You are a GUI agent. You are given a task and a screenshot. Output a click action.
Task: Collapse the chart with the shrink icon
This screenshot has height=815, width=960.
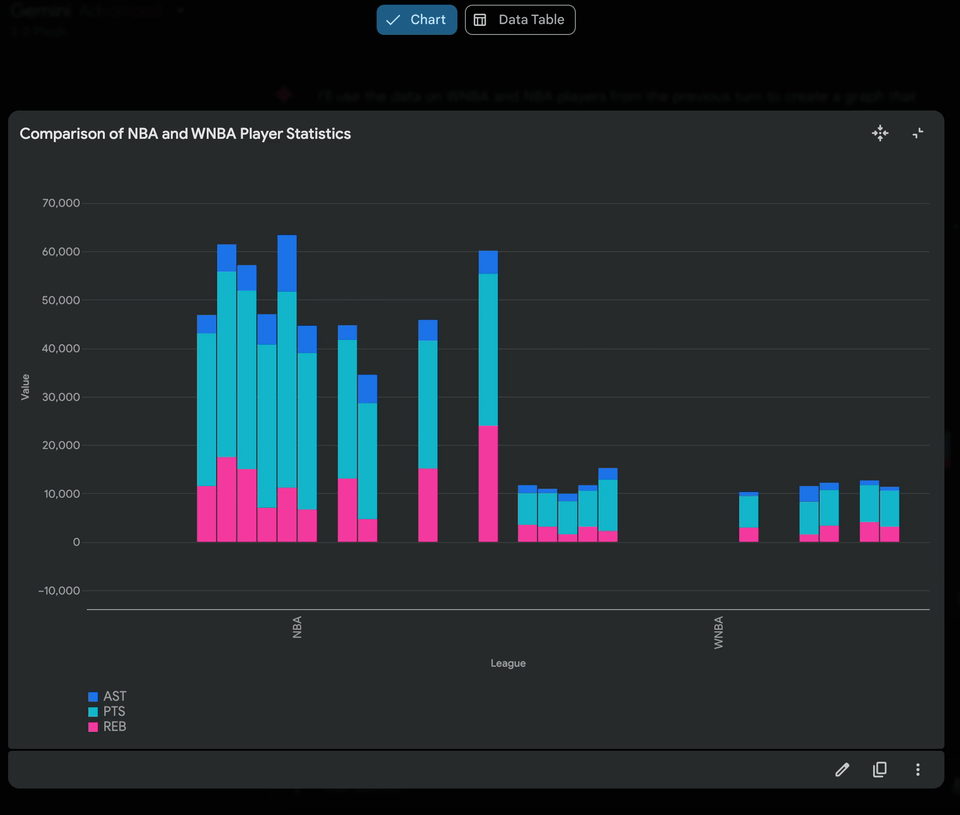[x=917, y=133]
